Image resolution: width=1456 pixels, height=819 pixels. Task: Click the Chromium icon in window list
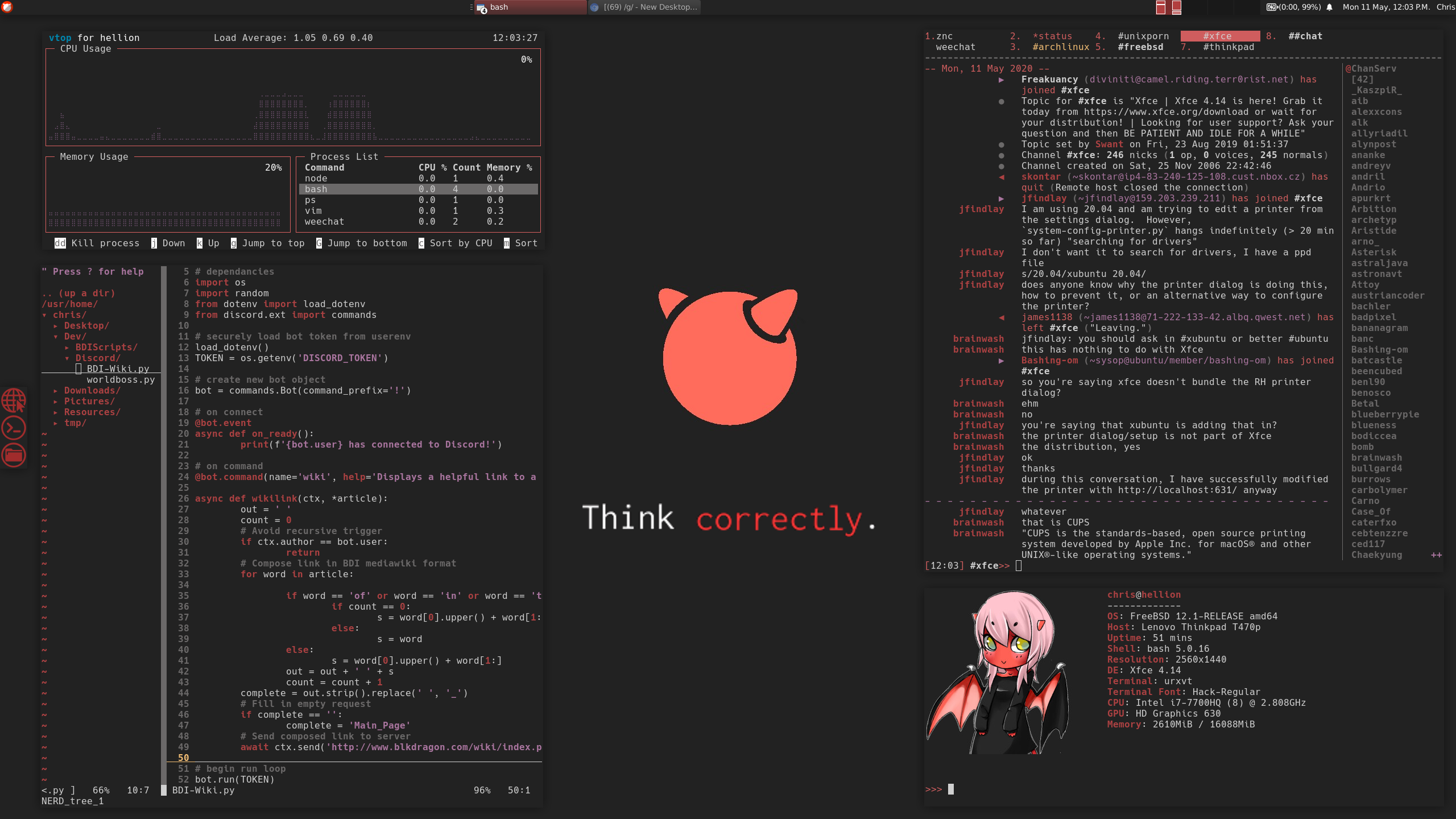click(594, 7)
